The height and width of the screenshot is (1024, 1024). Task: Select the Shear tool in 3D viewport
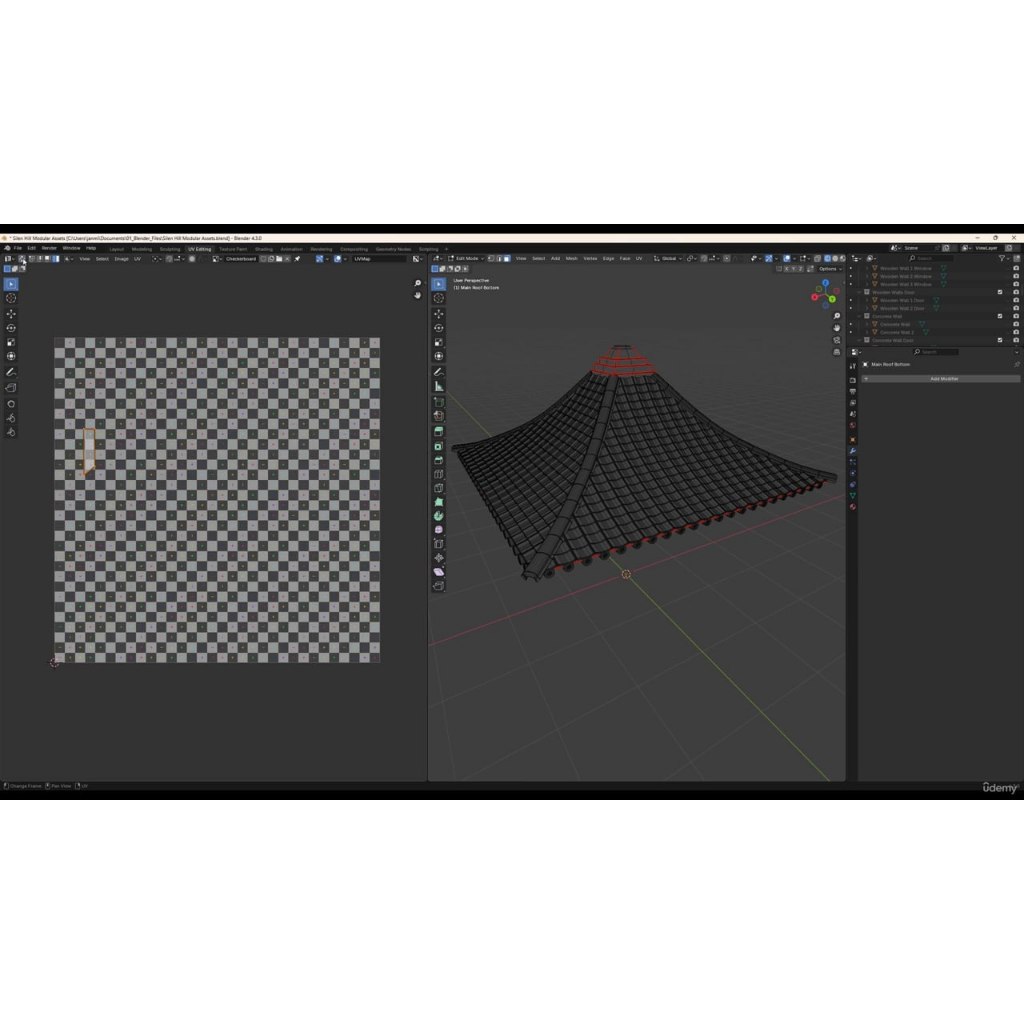click(x=439, y=572)
